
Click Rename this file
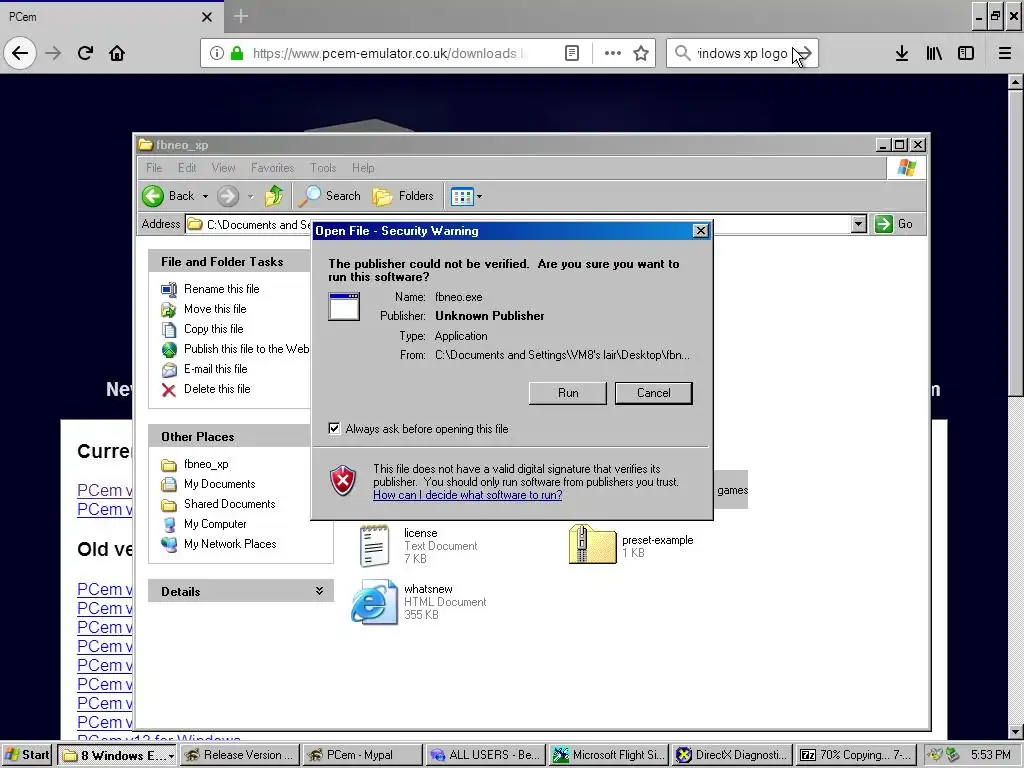[x=221, y=289]
